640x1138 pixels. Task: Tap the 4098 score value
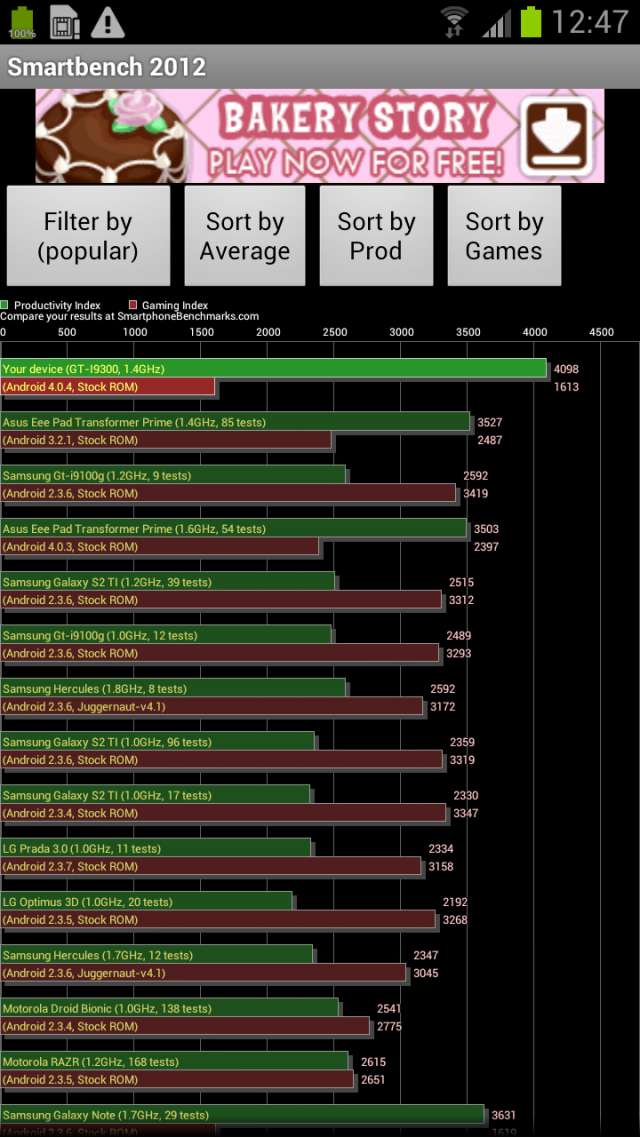[x=566, y=369]
